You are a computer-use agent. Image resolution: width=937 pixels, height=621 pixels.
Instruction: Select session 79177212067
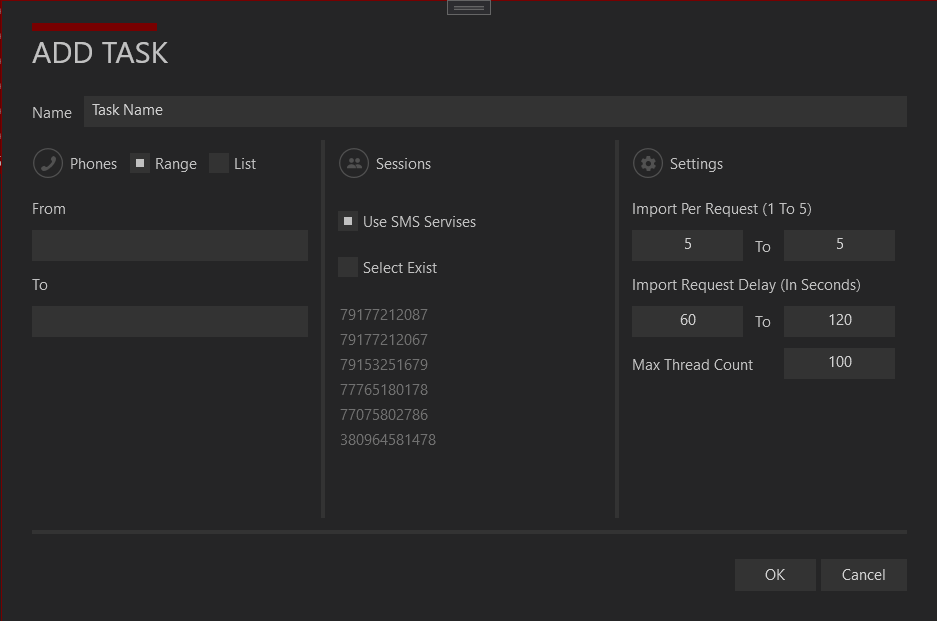click(x=384, y=339)
